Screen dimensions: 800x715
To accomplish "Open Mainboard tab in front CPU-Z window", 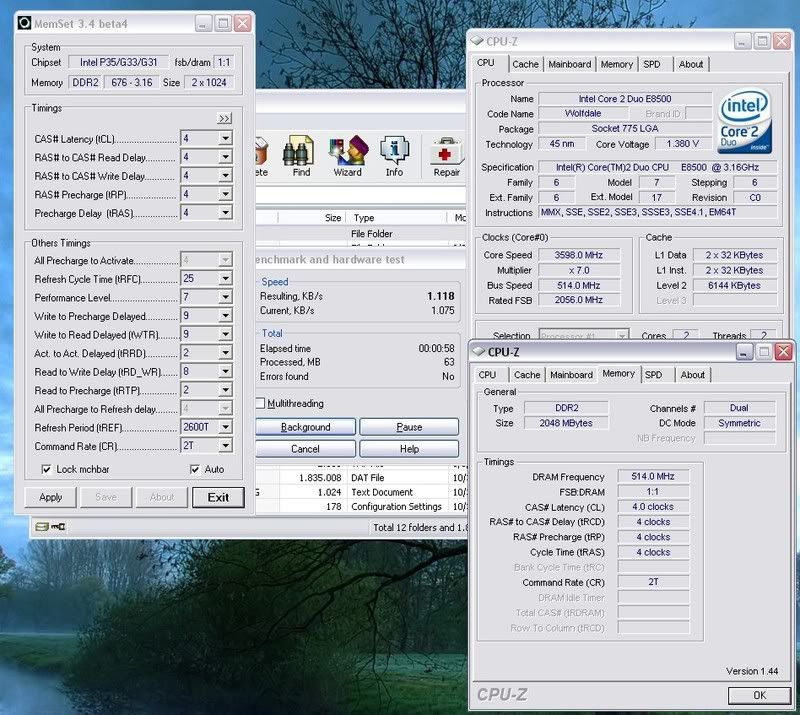I will tap(571, 375).
